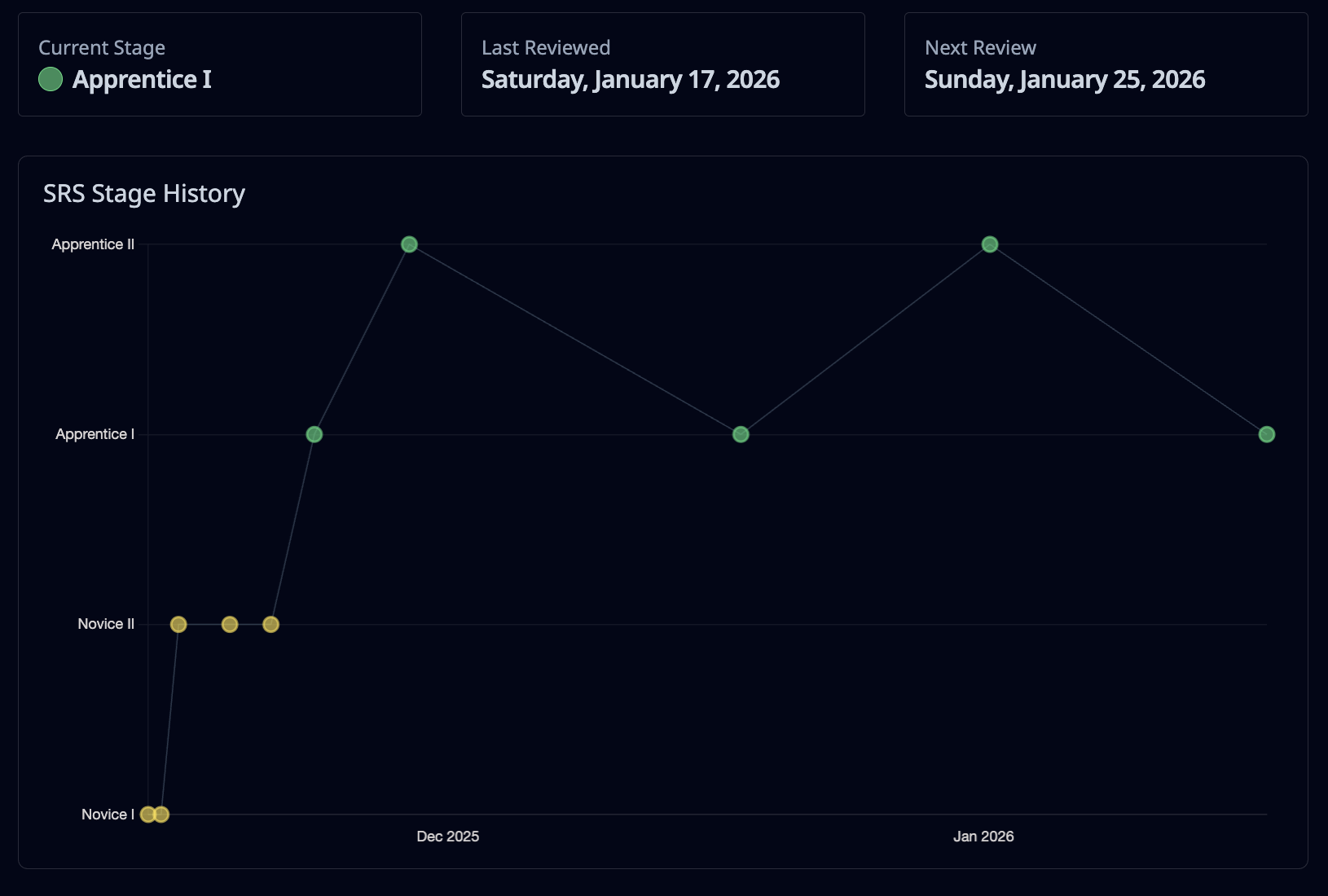Click the Apprentice I y-axis label
The height and width of the screenshot is (896, 1328).
click(x=95, y=434)
